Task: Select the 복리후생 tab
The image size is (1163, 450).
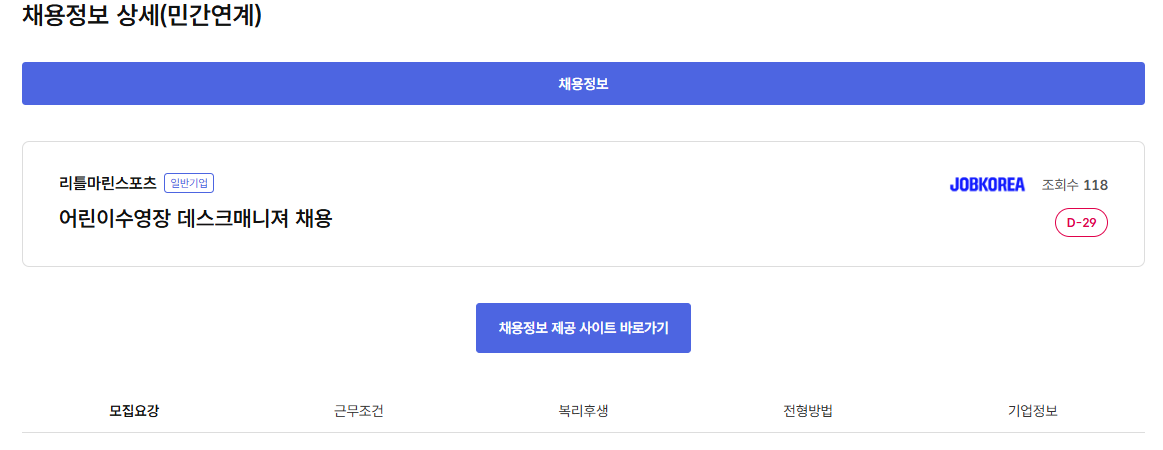Action: pos(583,411)
